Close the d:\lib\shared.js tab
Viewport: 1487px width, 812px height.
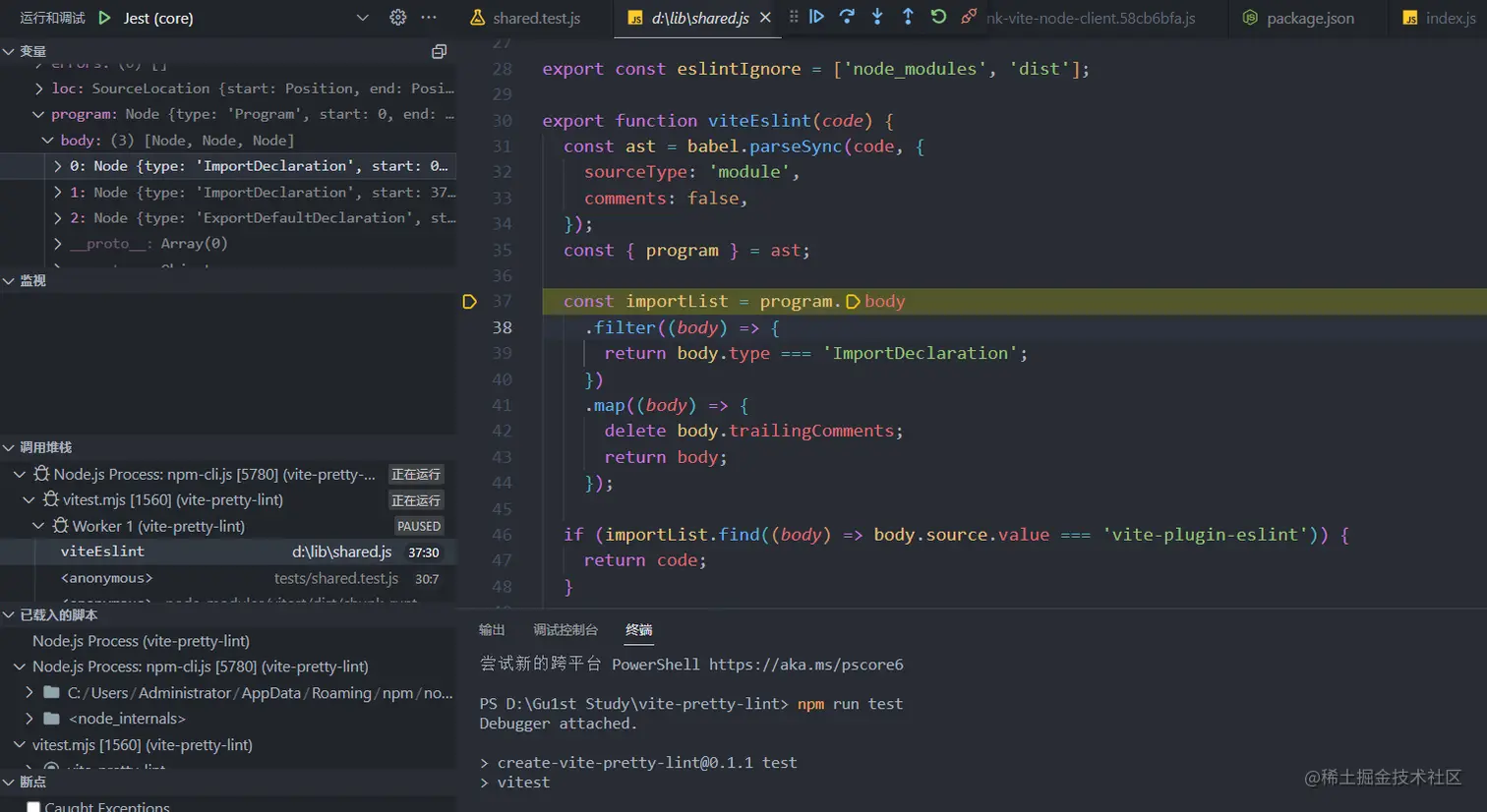pos(765,18)
